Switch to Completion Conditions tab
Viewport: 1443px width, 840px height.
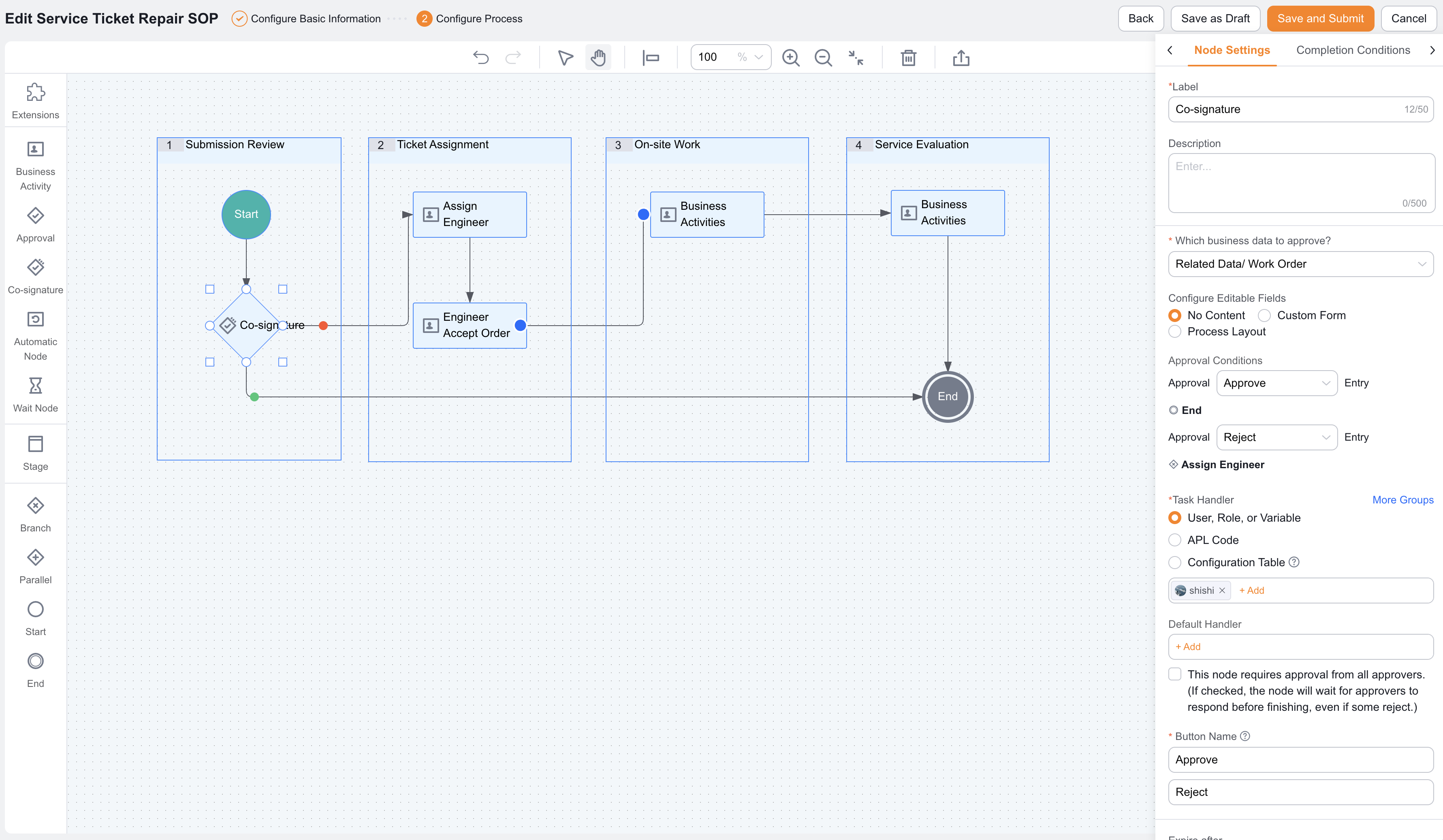click(x=1353, y=50)
